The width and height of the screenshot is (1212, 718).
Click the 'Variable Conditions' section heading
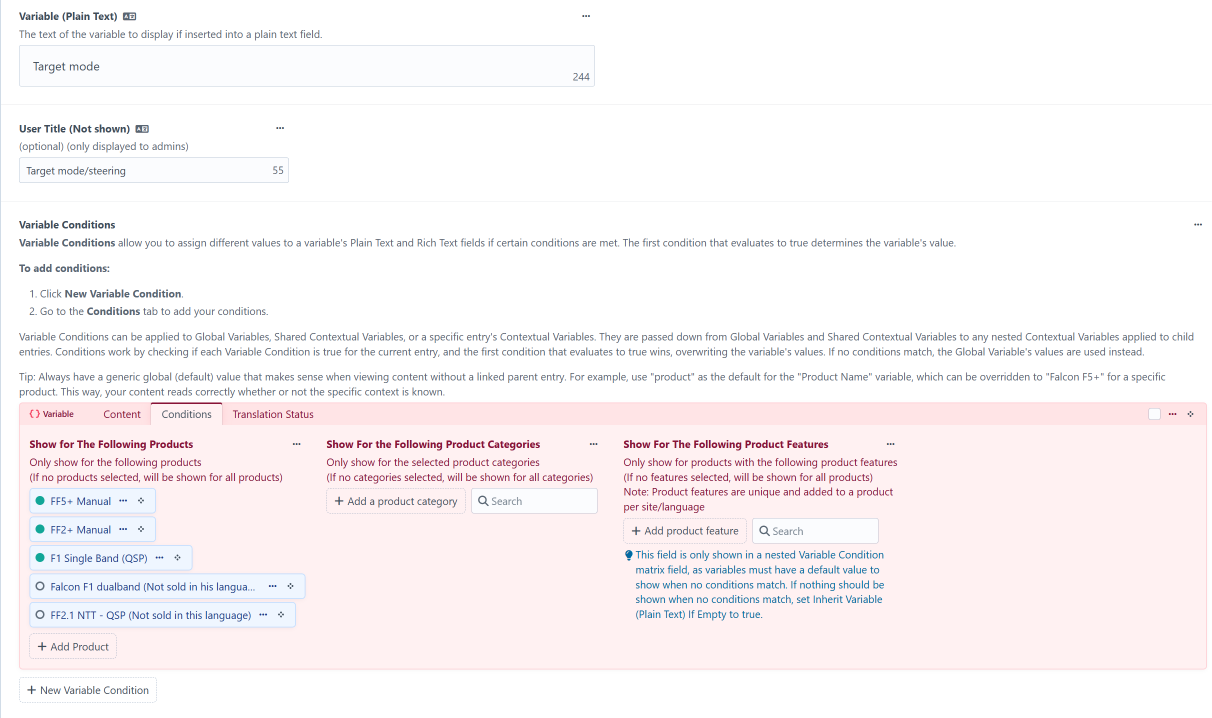point(67,225)
